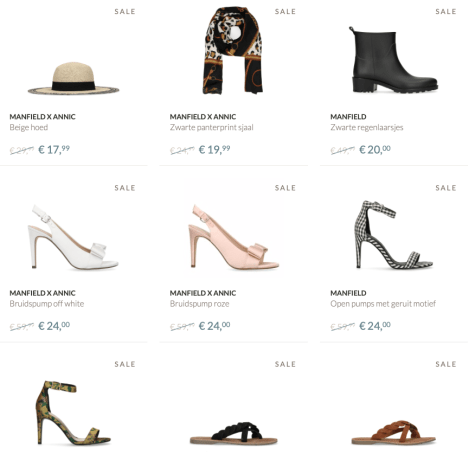Open the beige hat product image
This screenshot has height=466, width=475.
(73, 78)
